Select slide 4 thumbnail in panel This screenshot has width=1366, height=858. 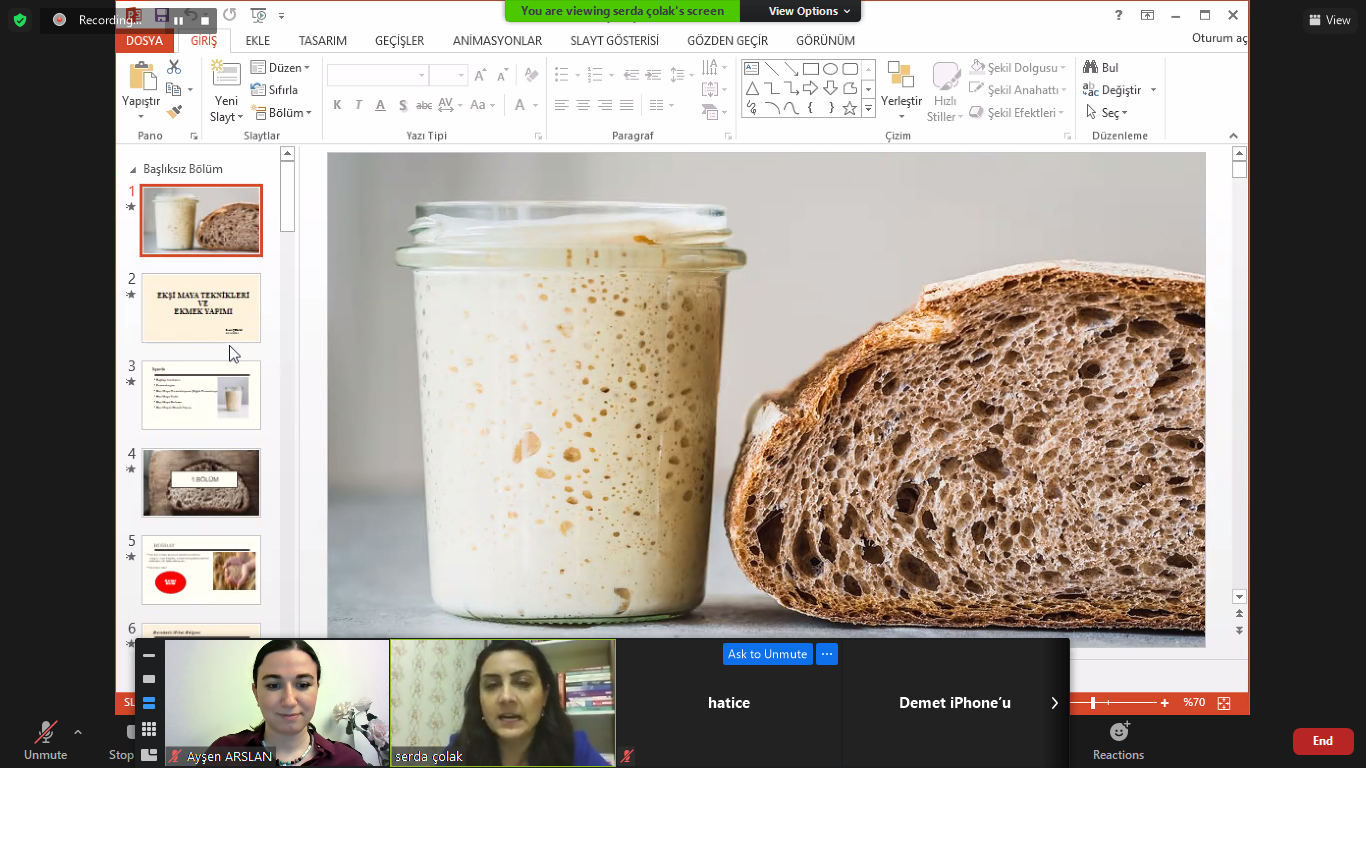[201, 483]
